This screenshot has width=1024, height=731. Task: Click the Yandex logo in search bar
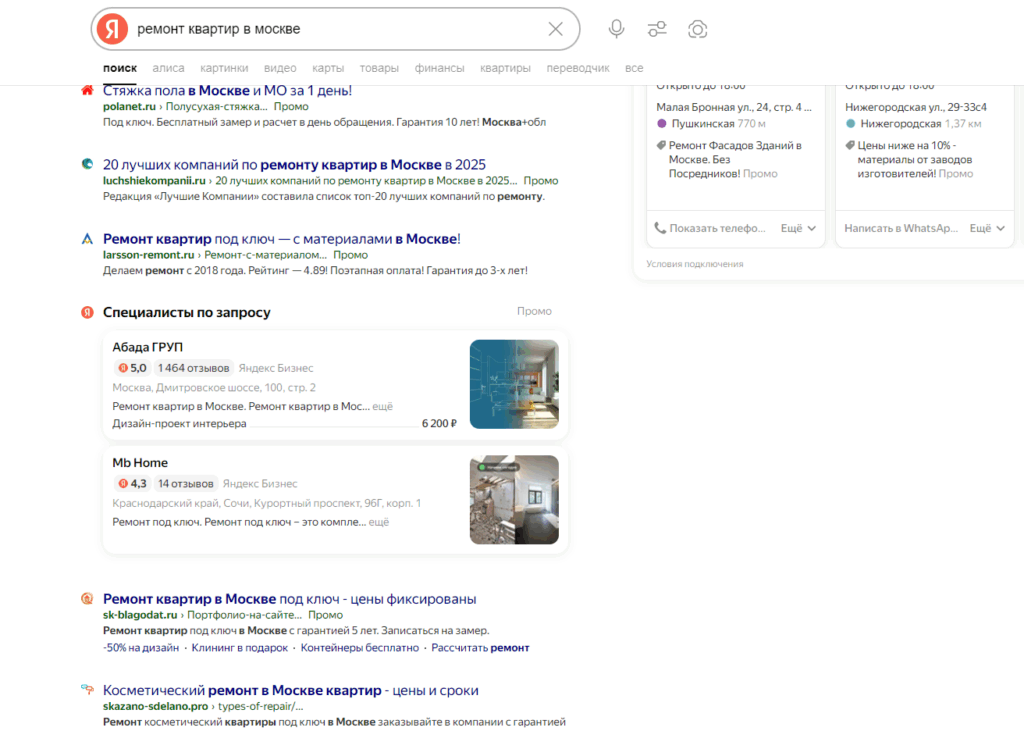pos(112,29)
